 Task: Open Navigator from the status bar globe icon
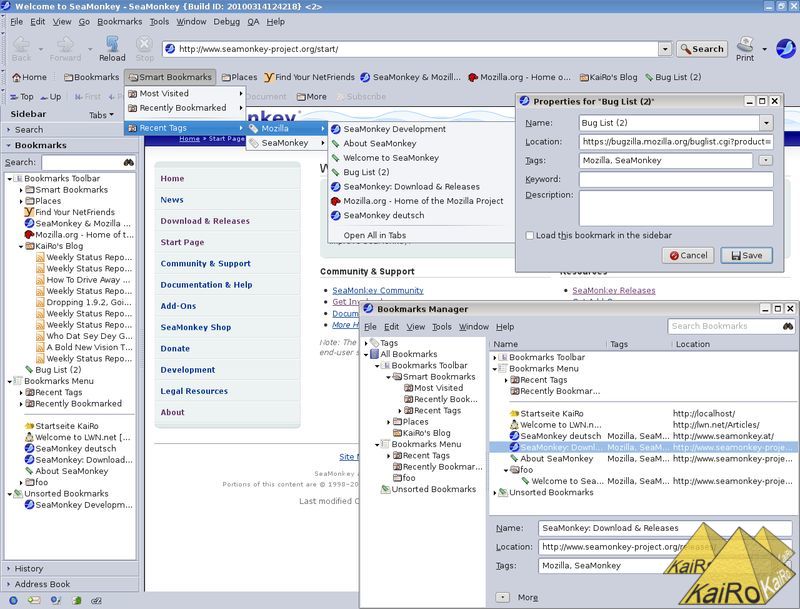(x=13, y=600)
